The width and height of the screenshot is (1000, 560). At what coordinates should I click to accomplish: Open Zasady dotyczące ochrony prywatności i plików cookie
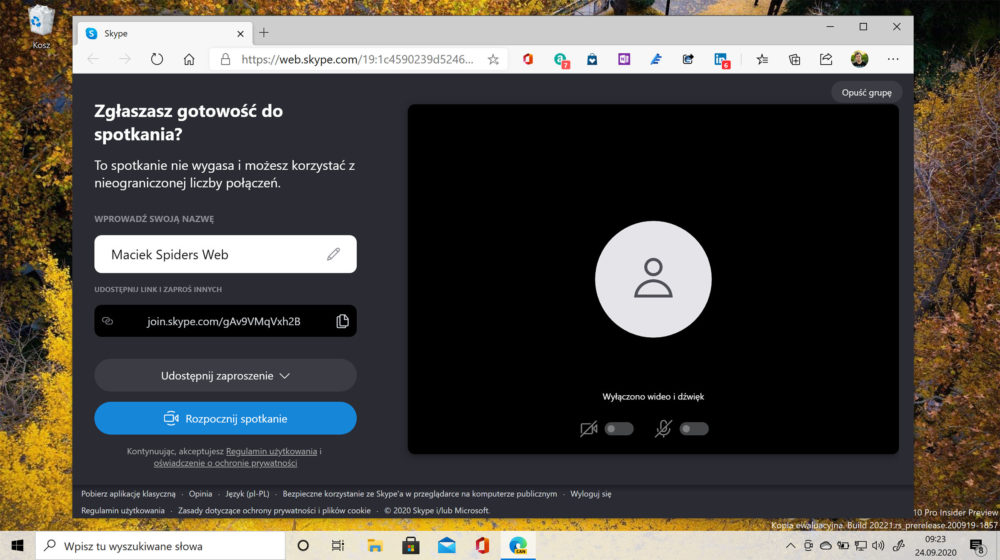coord(274,510)
